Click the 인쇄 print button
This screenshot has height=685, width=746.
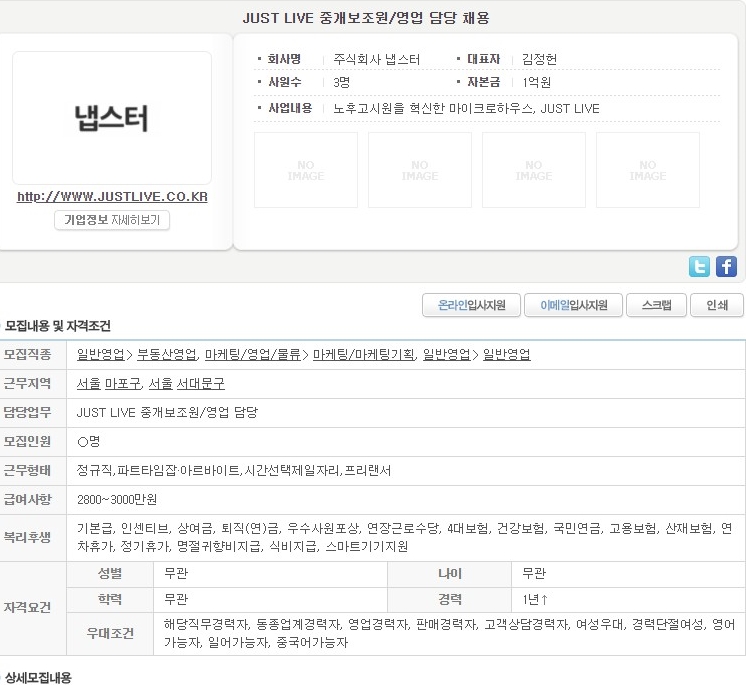point(717,305)
